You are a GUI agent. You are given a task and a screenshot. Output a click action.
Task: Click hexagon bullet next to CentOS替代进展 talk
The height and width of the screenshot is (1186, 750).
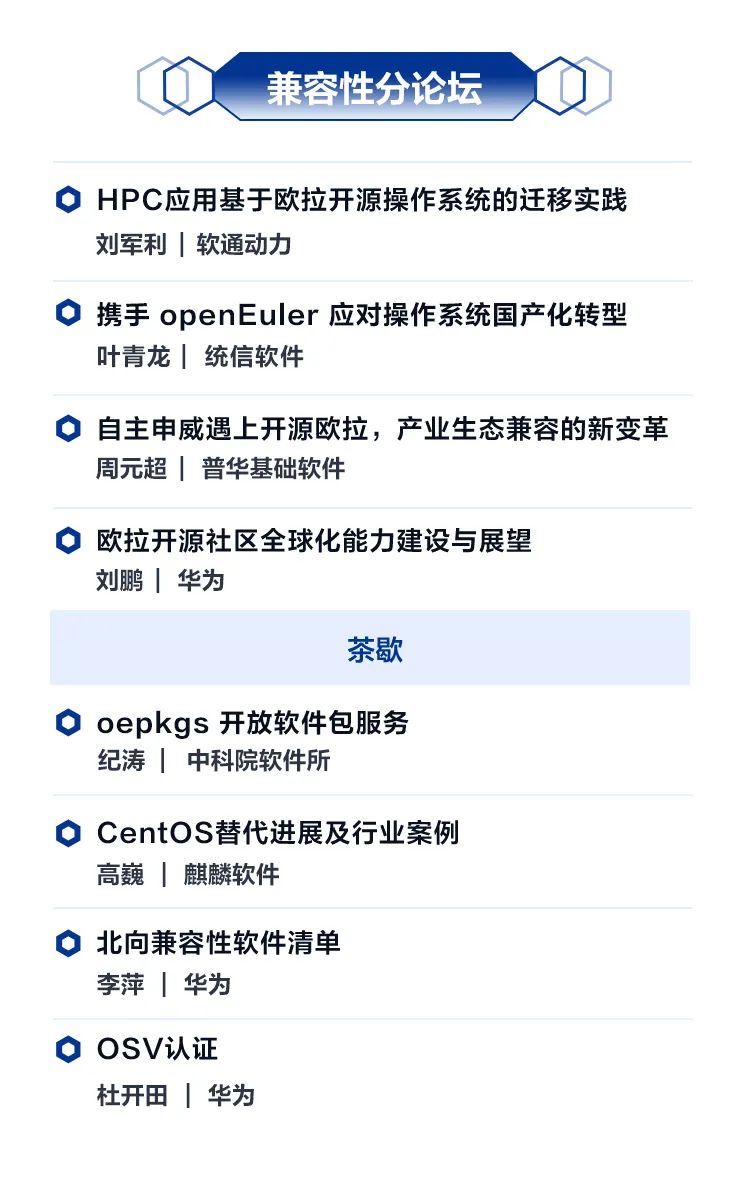(x=68, y=833)
